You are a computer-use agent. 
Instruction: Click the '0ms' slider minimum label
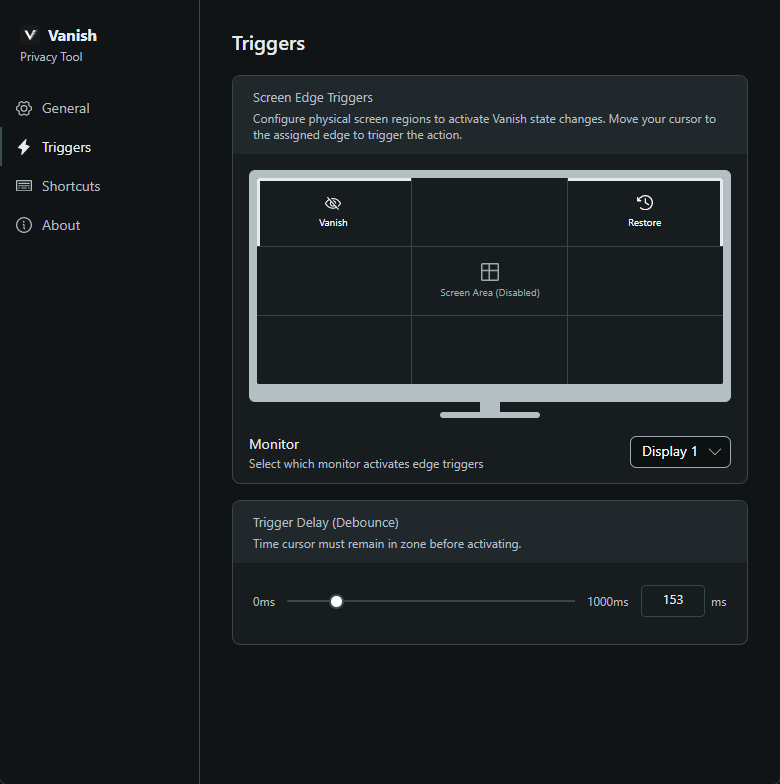pos(264,602)
